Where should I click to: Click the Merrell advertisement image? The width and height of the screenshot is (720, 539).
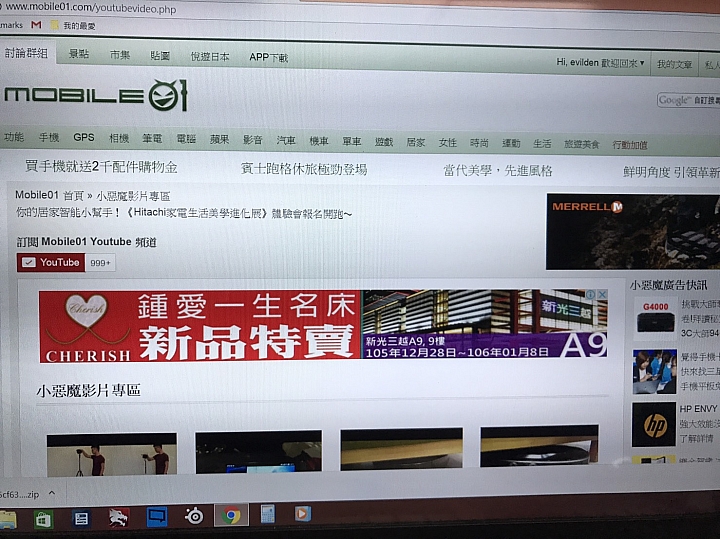pos(633,232)
